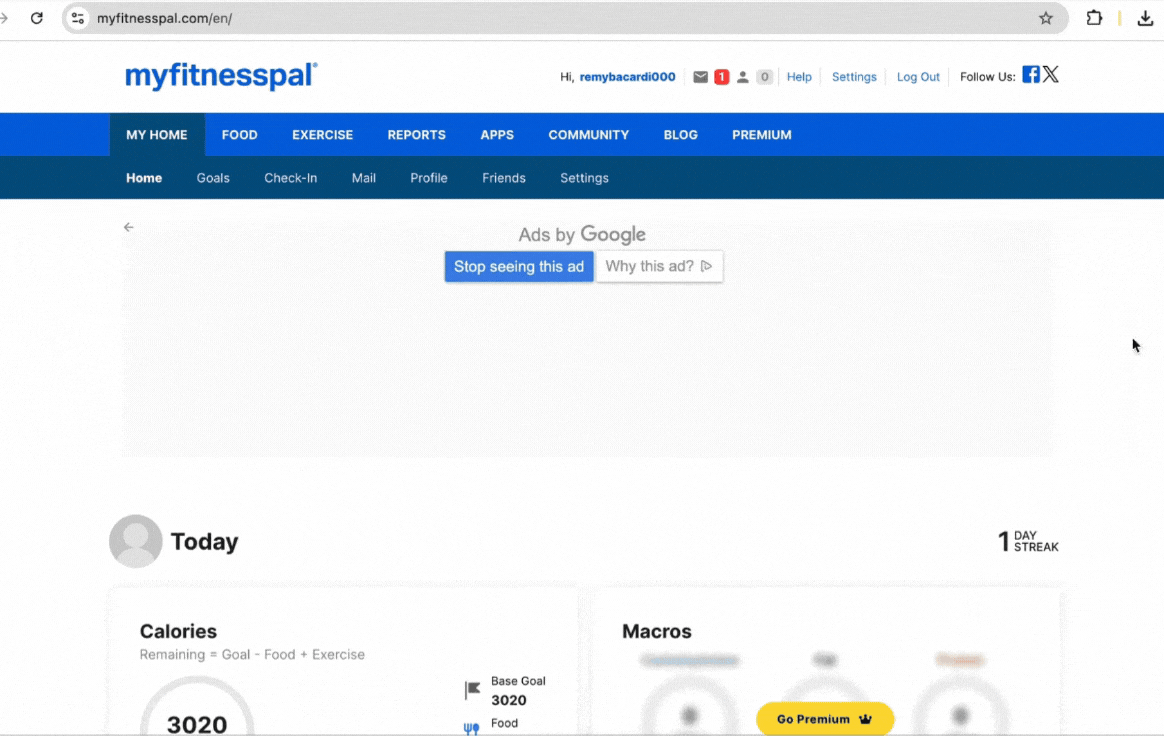Visit MyFitnessPal X (Twitter) icon
This screenshot has width=1164, height=736.
pyautogui.click(x=1050, y=74)
